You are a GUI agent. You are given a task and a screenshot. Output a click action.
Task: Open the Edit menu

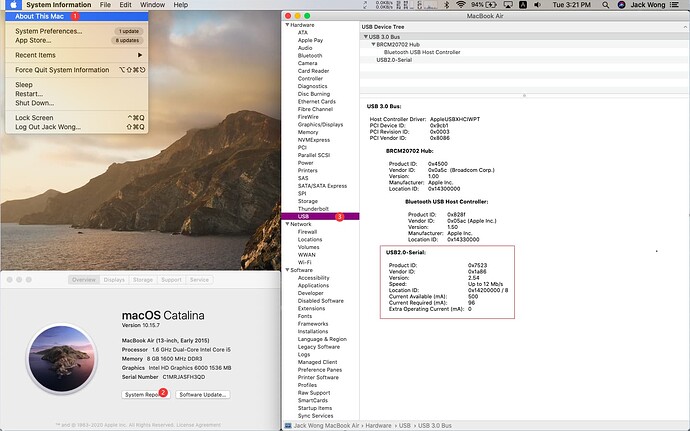tap(125, 5)
